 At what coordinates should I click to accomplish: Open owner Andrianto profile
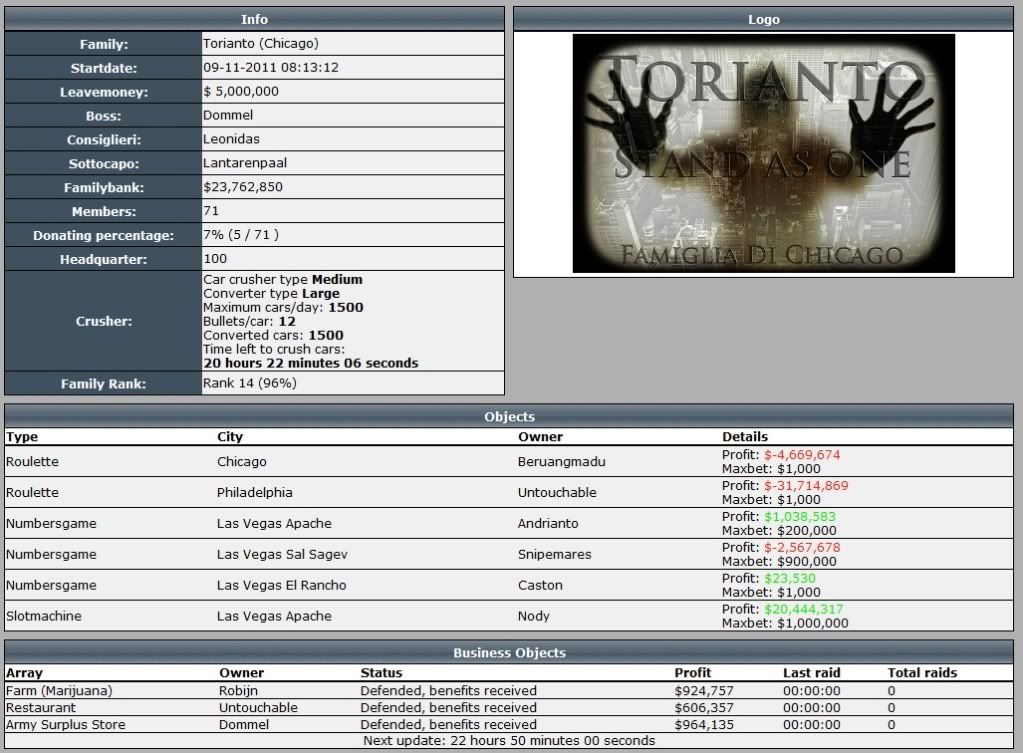tap(548, 523)
